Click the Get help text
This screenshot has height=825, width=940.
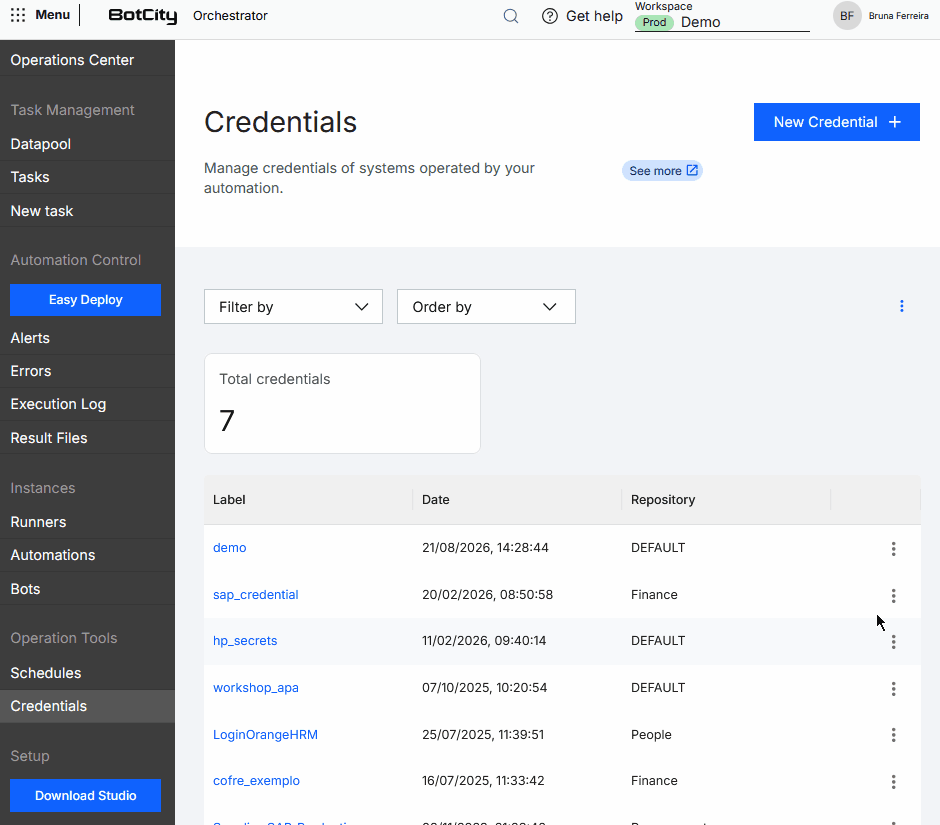[x=594, y=16]
